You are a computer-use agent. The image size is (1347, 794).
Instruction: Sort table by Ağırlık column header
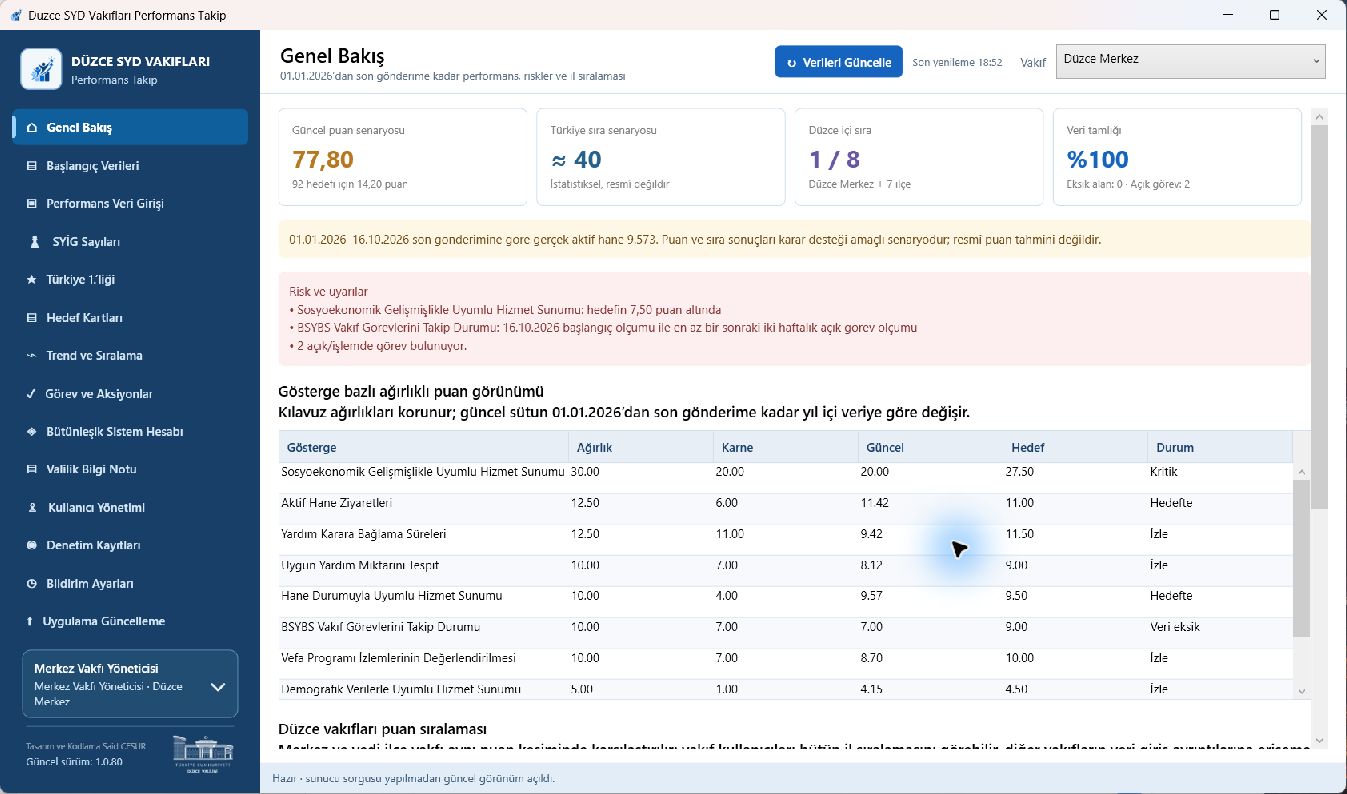[641, 447]
